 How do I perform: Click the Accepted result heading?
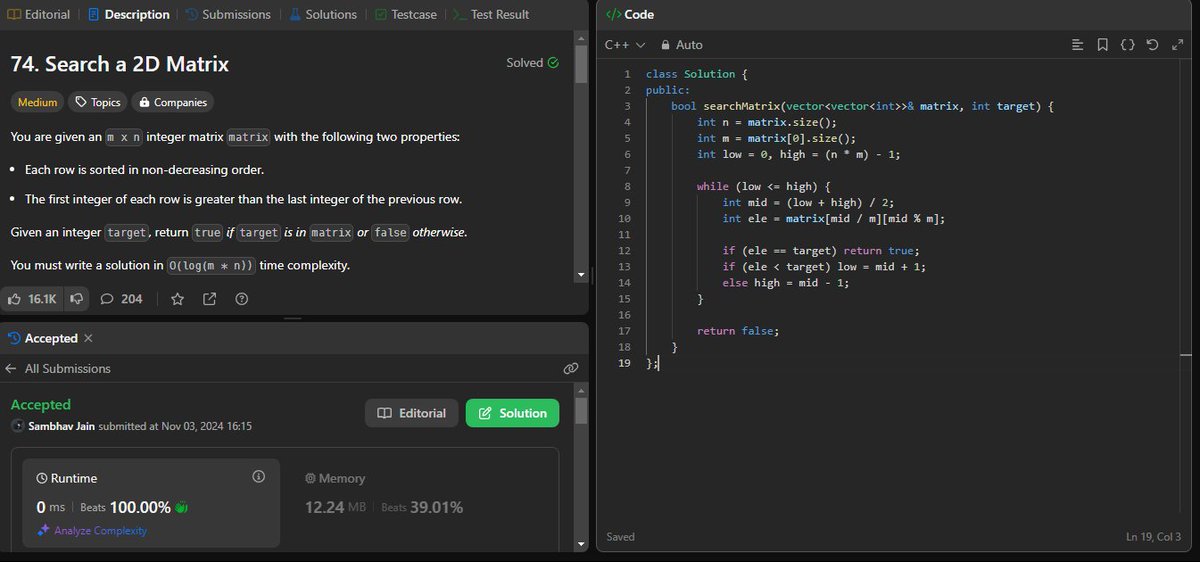pos(40,404)
